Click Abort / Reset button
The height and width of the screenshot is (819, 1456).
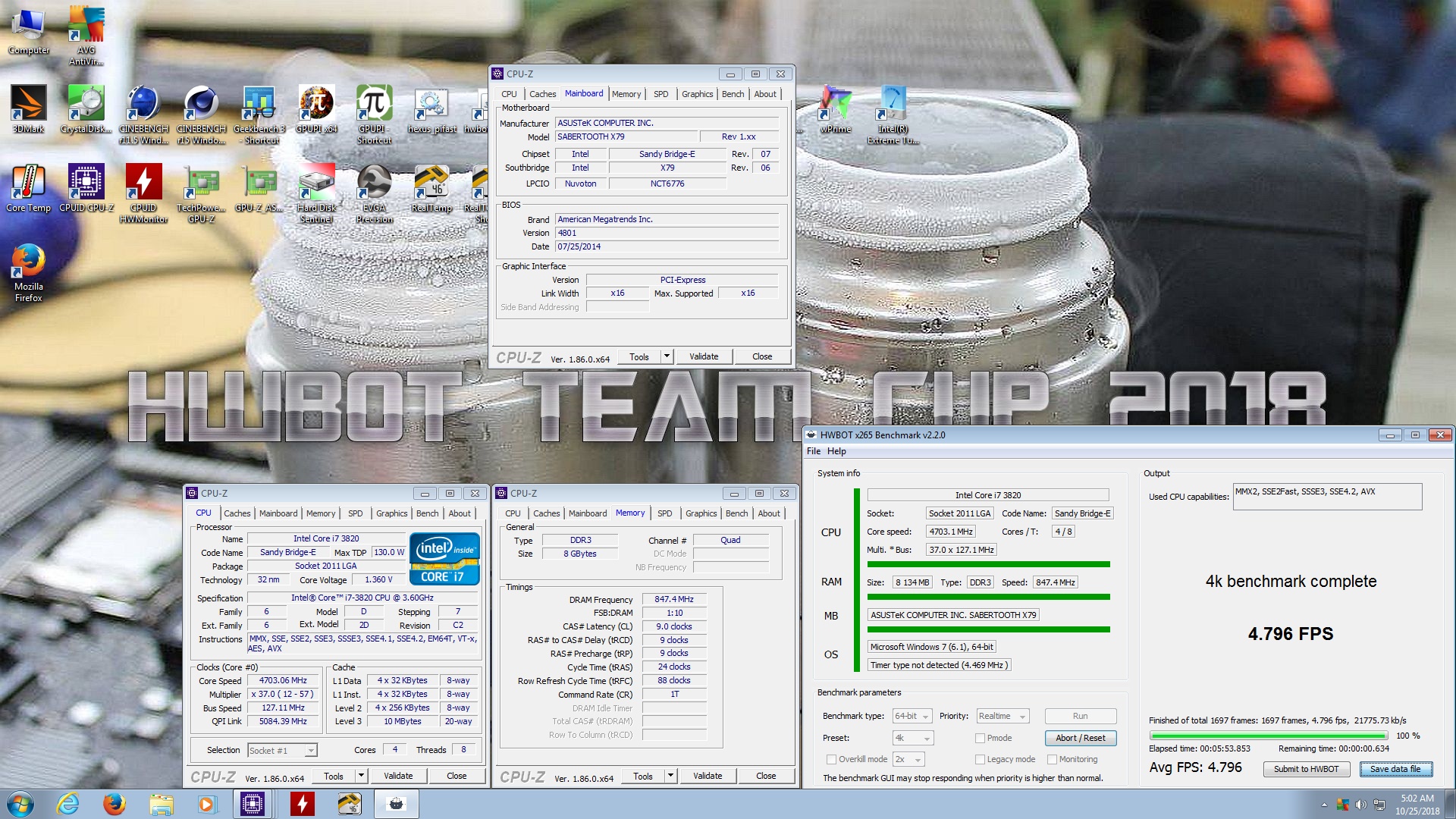tap(1081, 738)
